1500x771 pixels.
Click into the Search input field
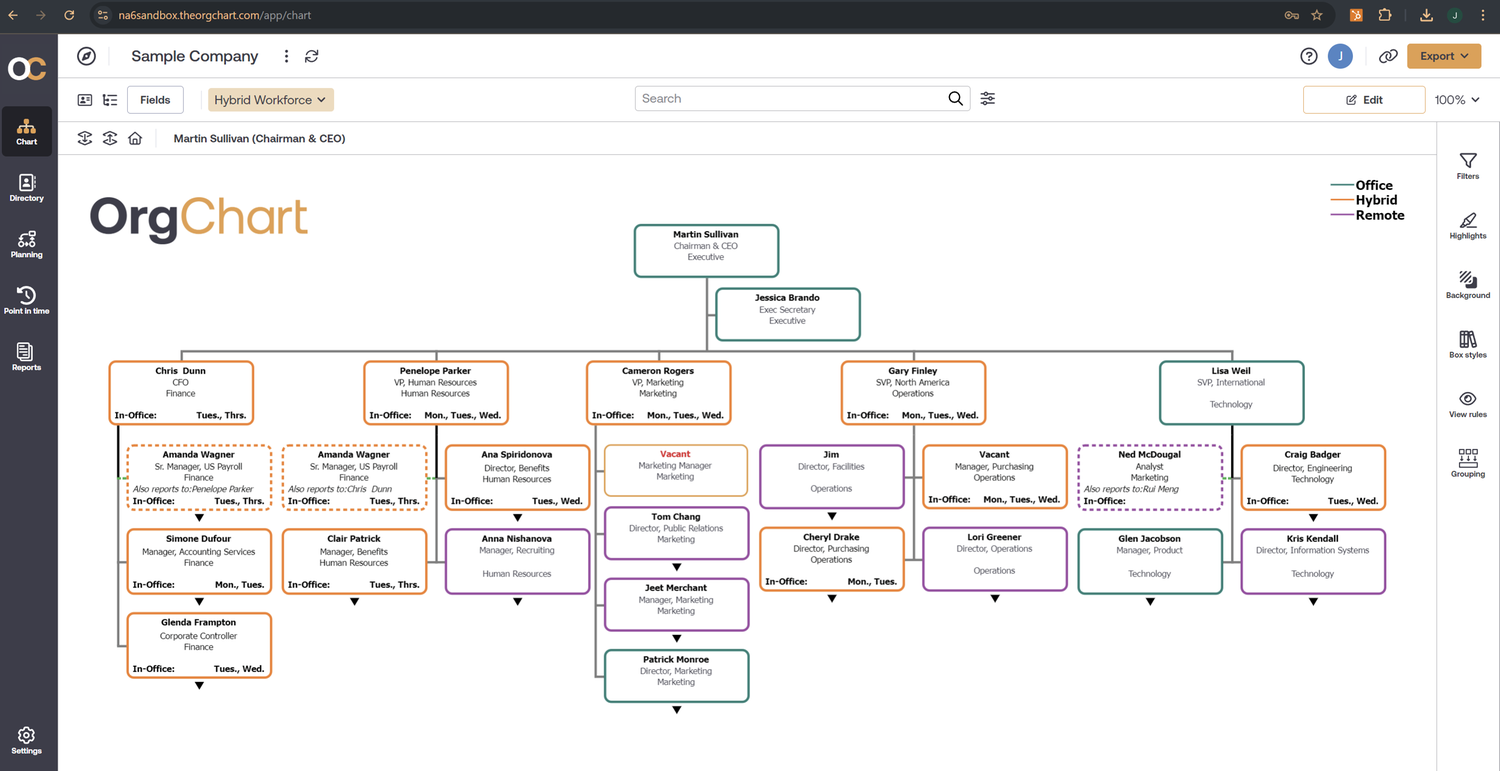click(790, 99)
